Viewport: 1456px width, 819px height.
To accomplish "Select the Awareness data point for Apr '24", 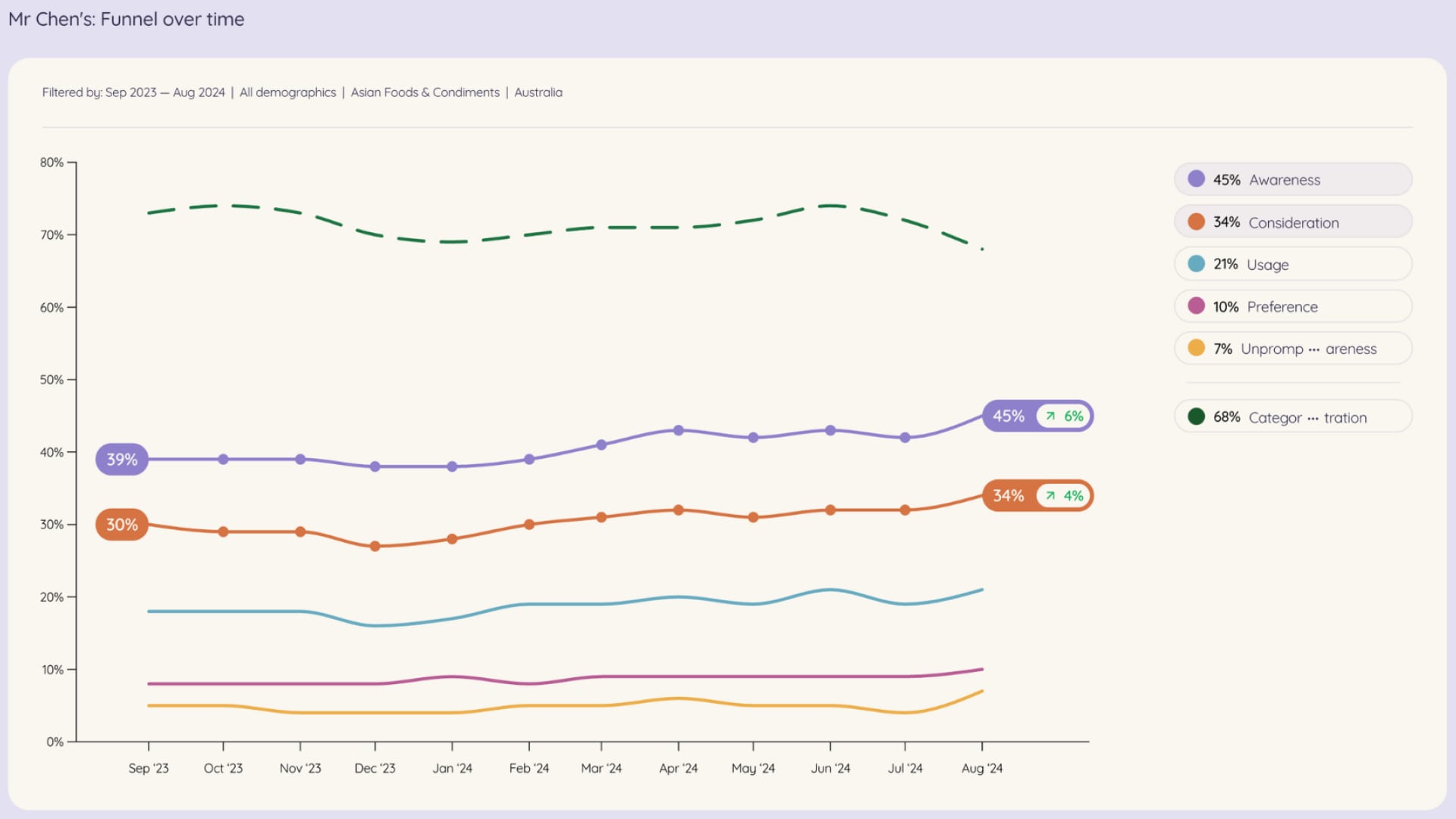I will [x=679, y=431].
